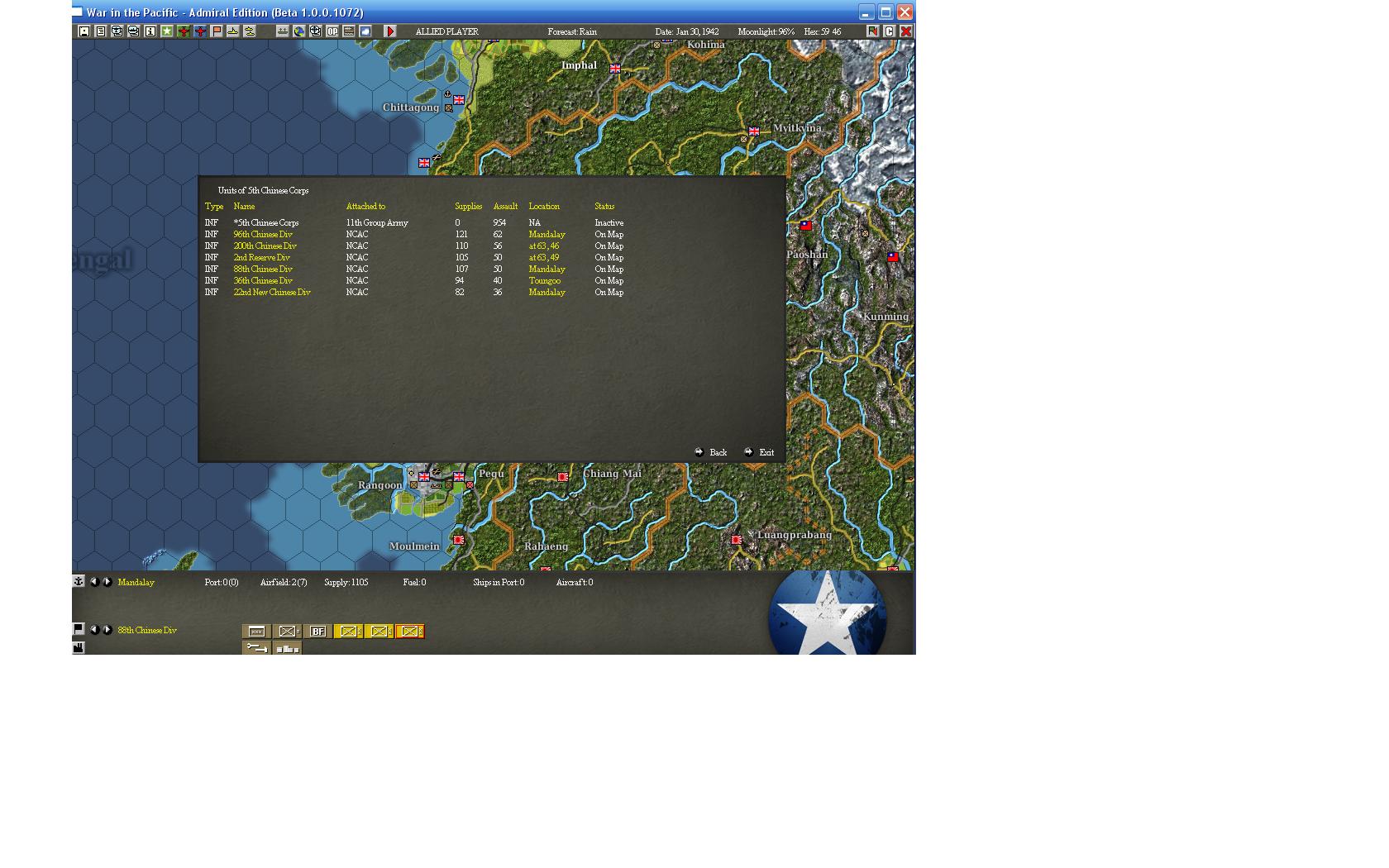Select the red airplane icon on green background
Screen dimensions: 1389x868
pyautogui.click(x=184, y=31)
